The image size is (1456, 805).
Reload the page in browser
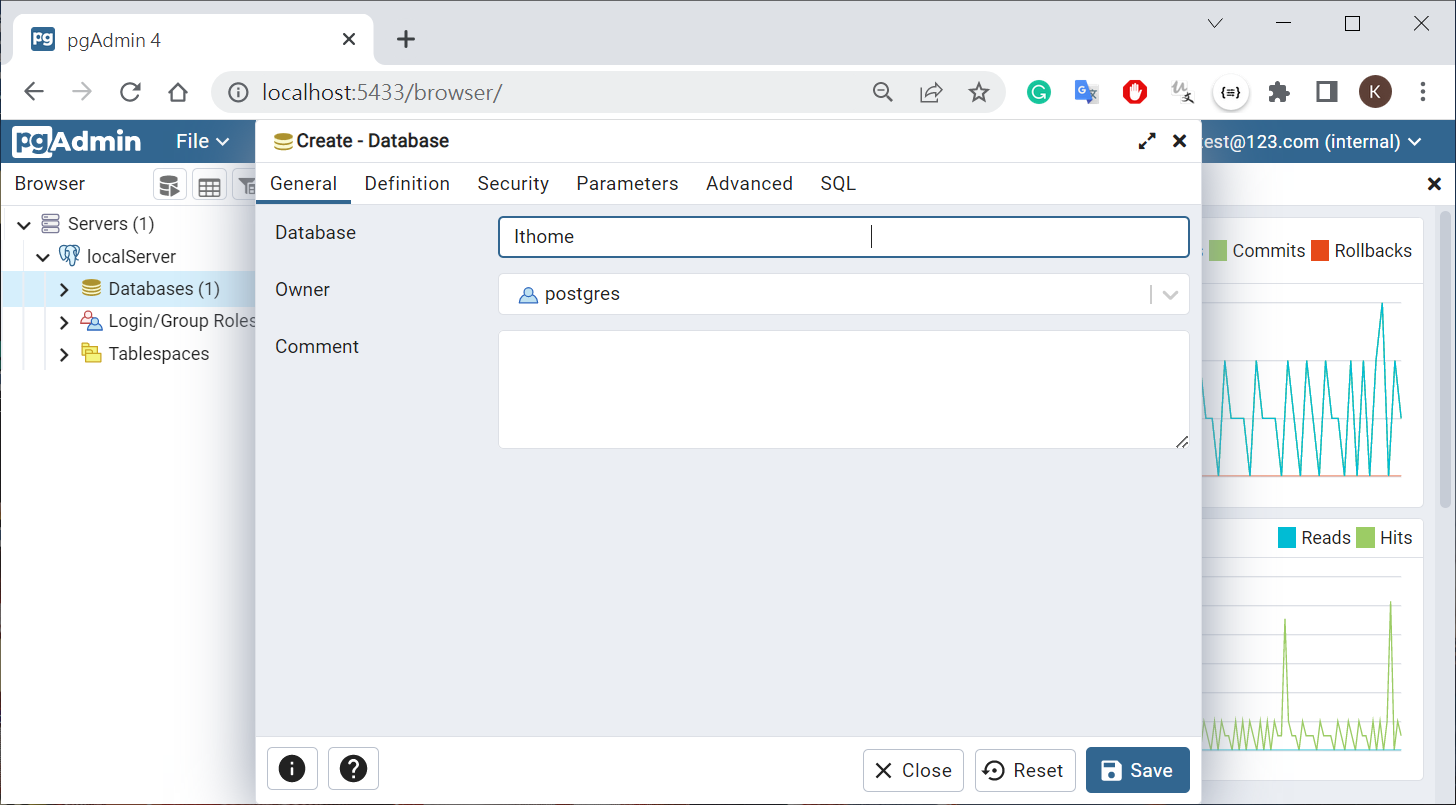coord(130,93)
